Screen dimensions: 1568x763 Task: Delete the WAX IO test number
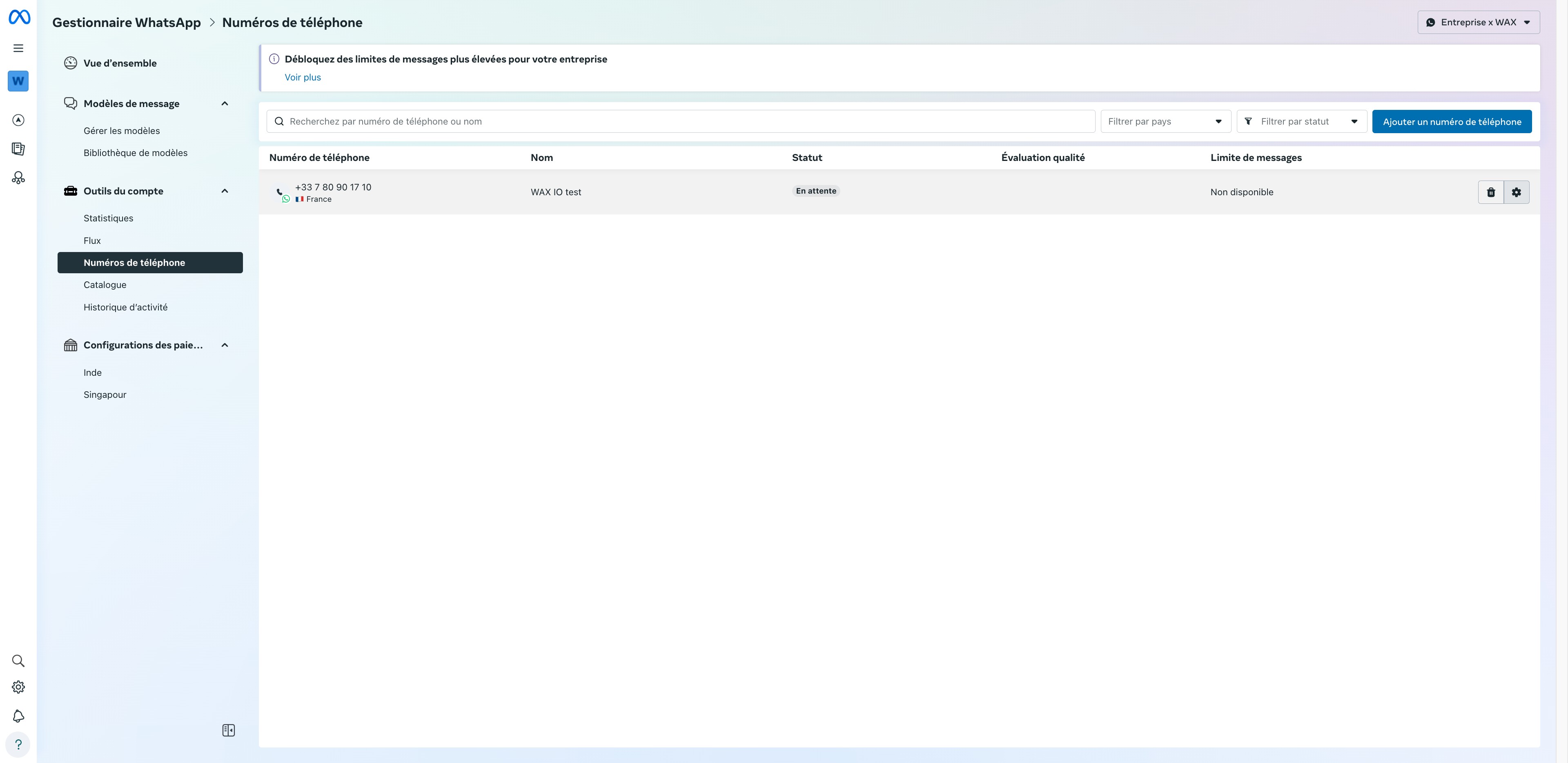1491,192
